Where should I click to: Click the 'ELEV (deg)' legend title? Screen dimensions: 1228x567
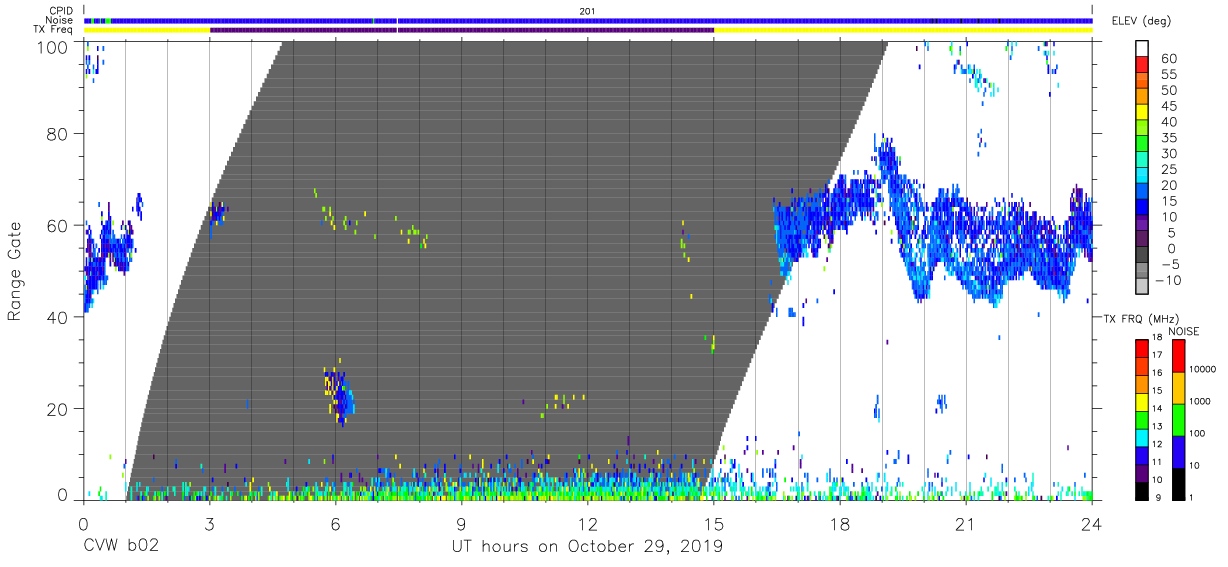(x=1140, y=21)
